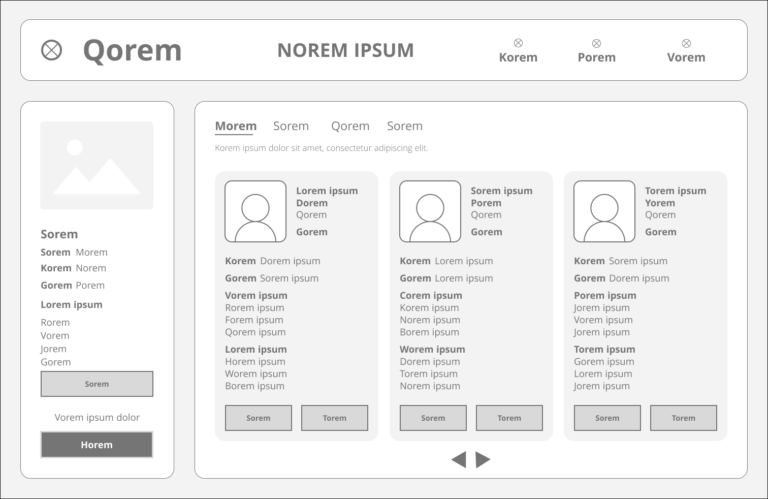Click the Lorem ipsum sidebar heading

[x=72, y=305]
